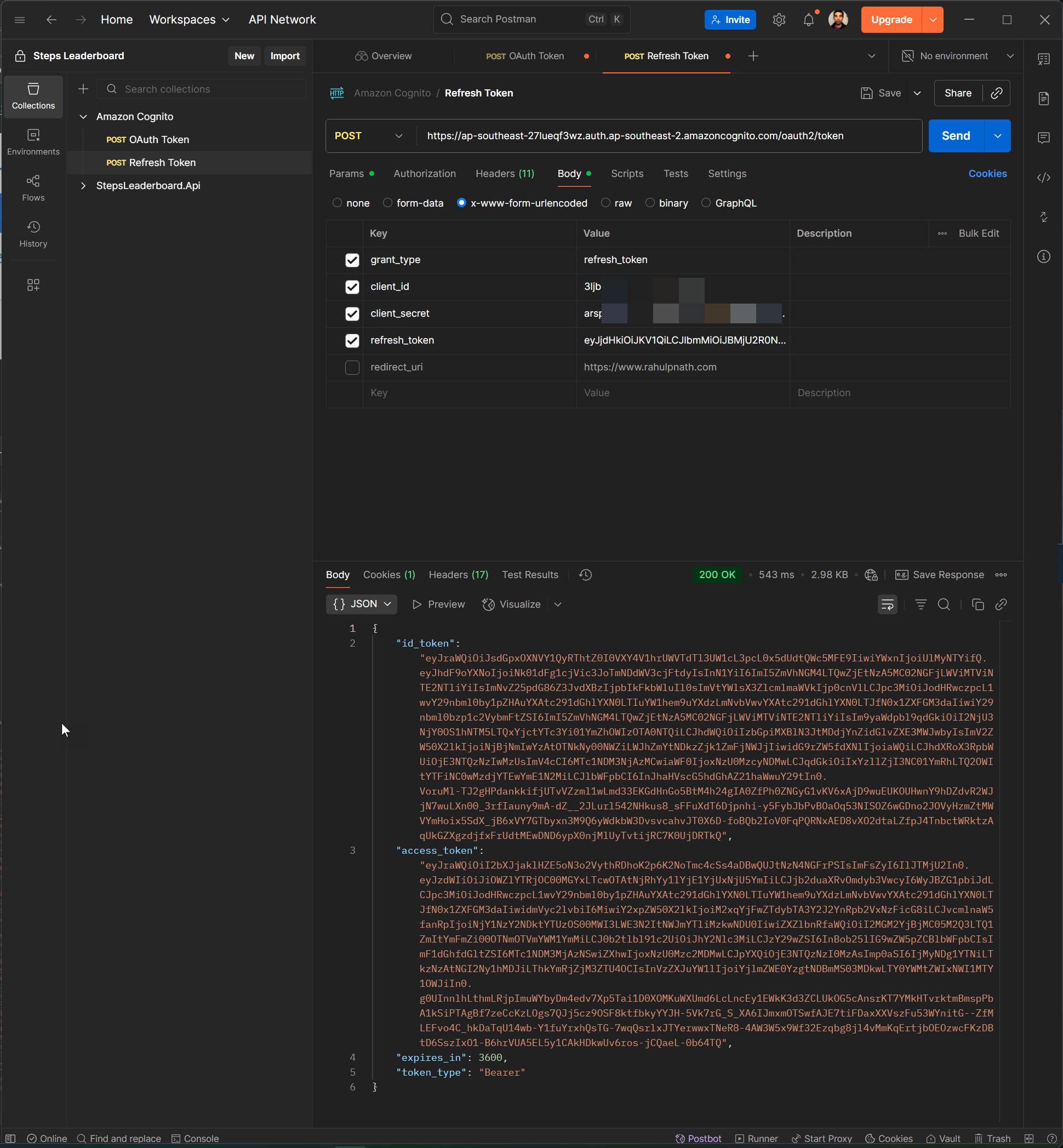Open the POST method dropdown
Screen dimensions: 1063x1148
click(368, 136)
